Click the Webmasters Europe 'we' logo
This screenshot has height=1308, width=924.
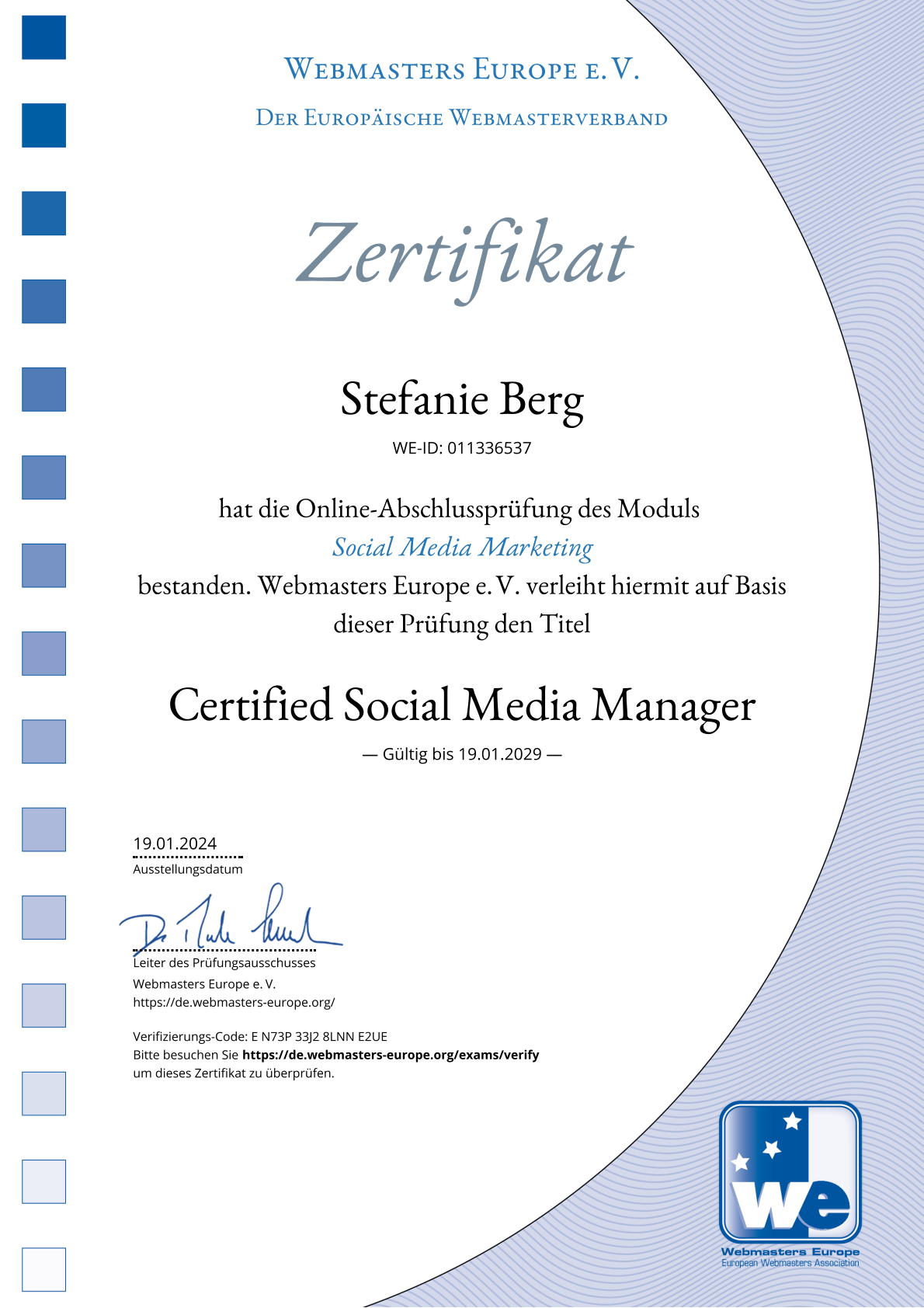pyautogui.click(x=790, y=1173)
